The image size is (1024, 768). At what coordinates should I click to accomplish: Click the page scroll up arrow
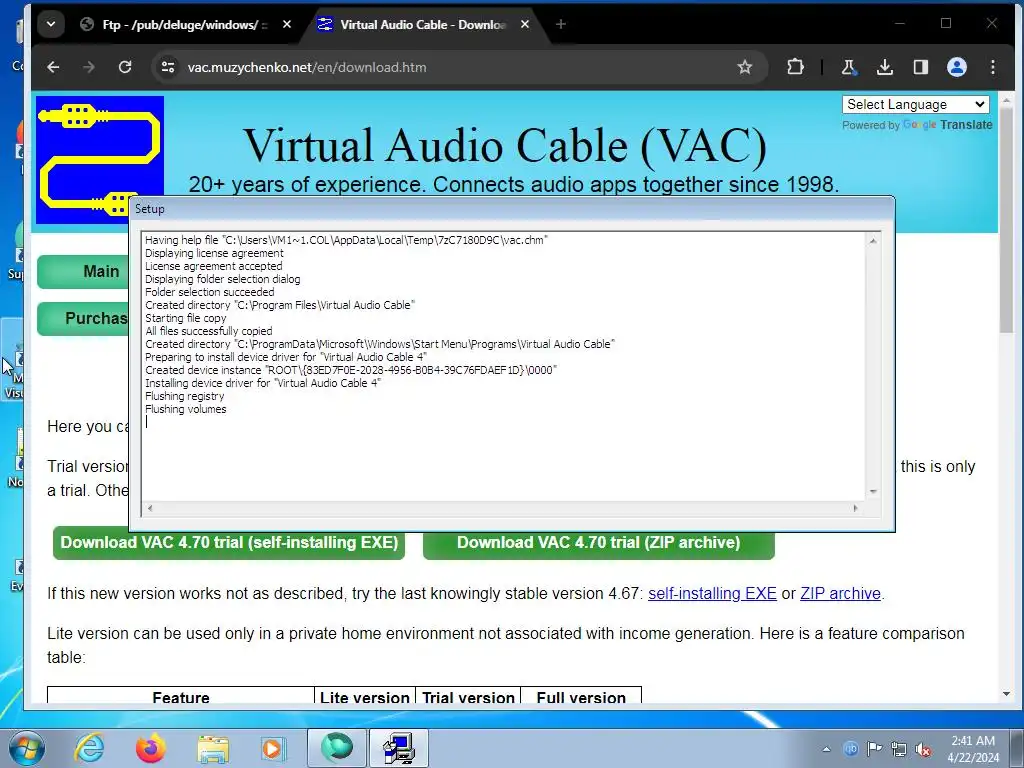[x=1006, y=101]
